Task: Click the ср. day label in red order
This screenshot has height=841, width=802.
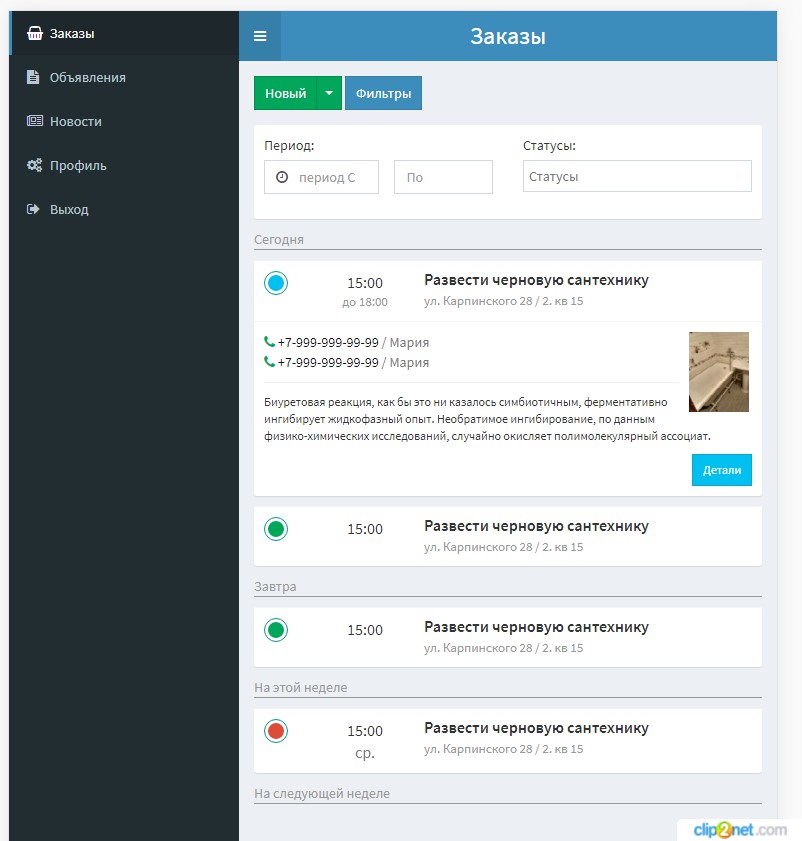Action: tap(365, 753)
